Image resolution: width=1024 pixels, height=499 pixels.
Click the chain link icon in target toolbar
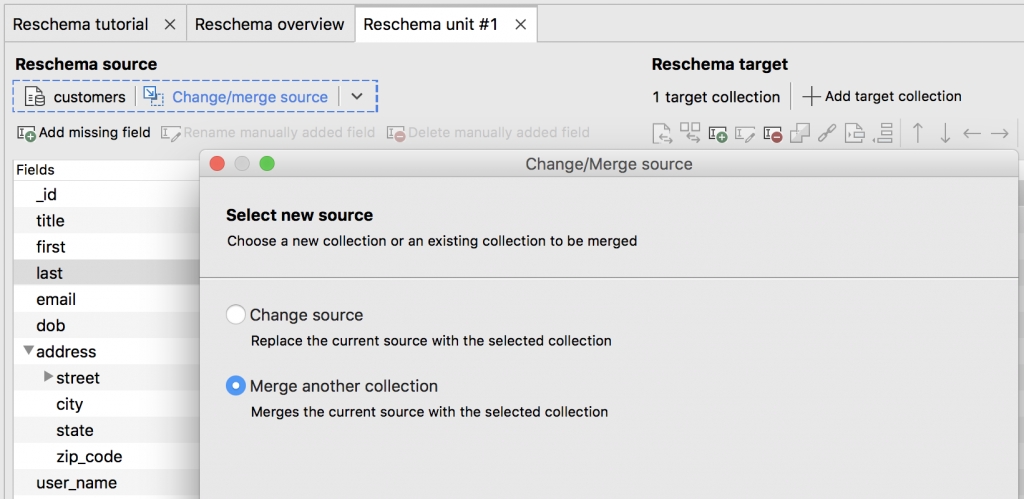tap(827, 133)
